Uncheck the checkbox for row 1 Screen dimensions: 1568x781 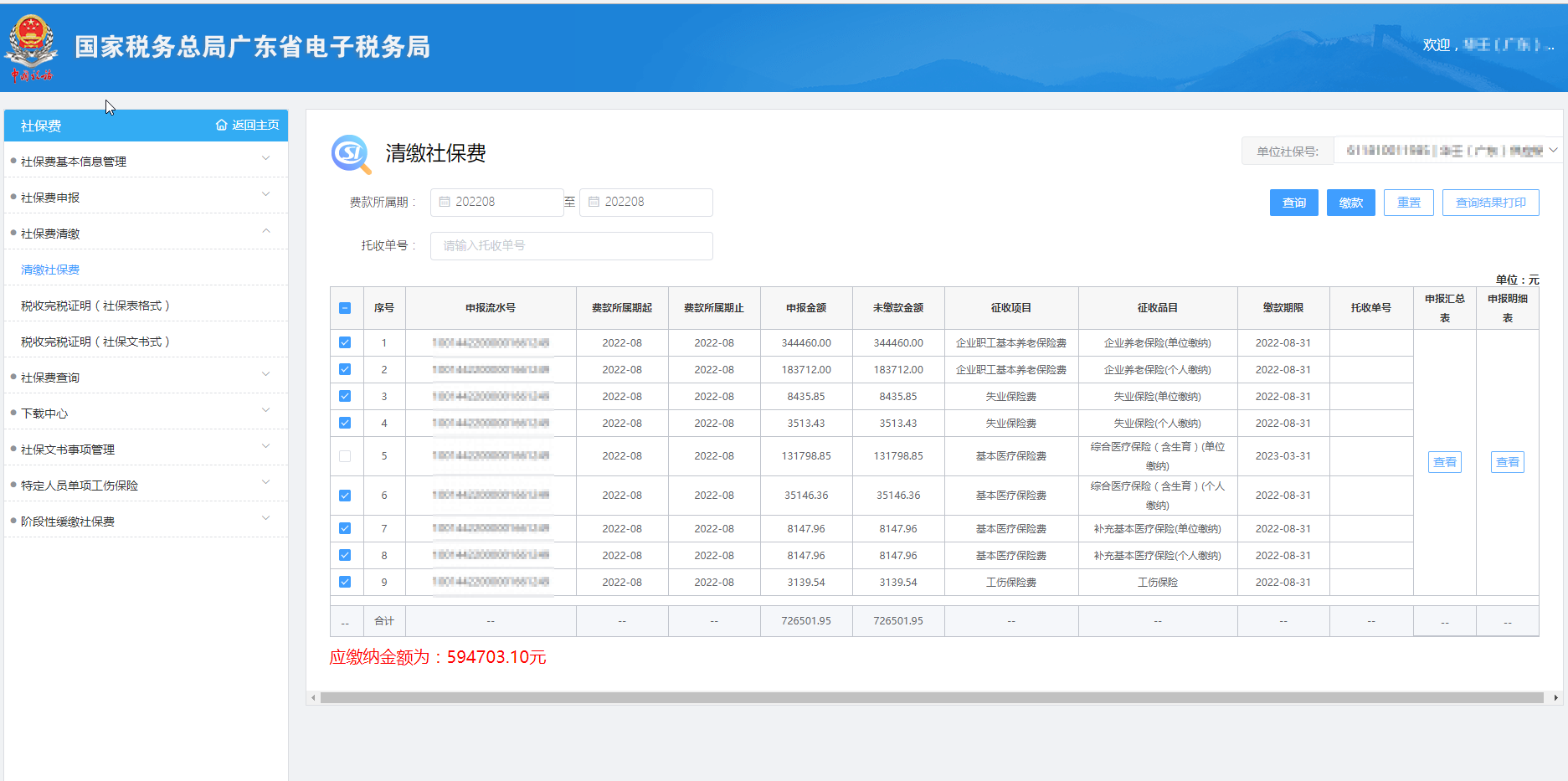click(x=345, y=342)
